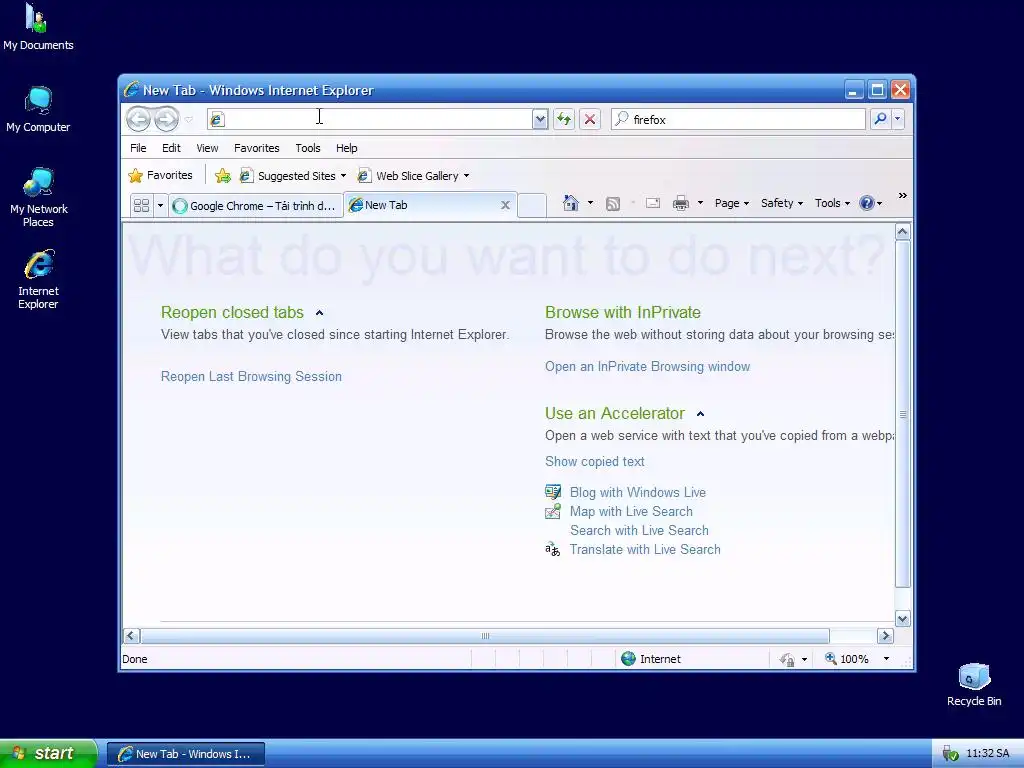Click the RSS Feeds icon

pyautogui.click(x=613, y=204)
